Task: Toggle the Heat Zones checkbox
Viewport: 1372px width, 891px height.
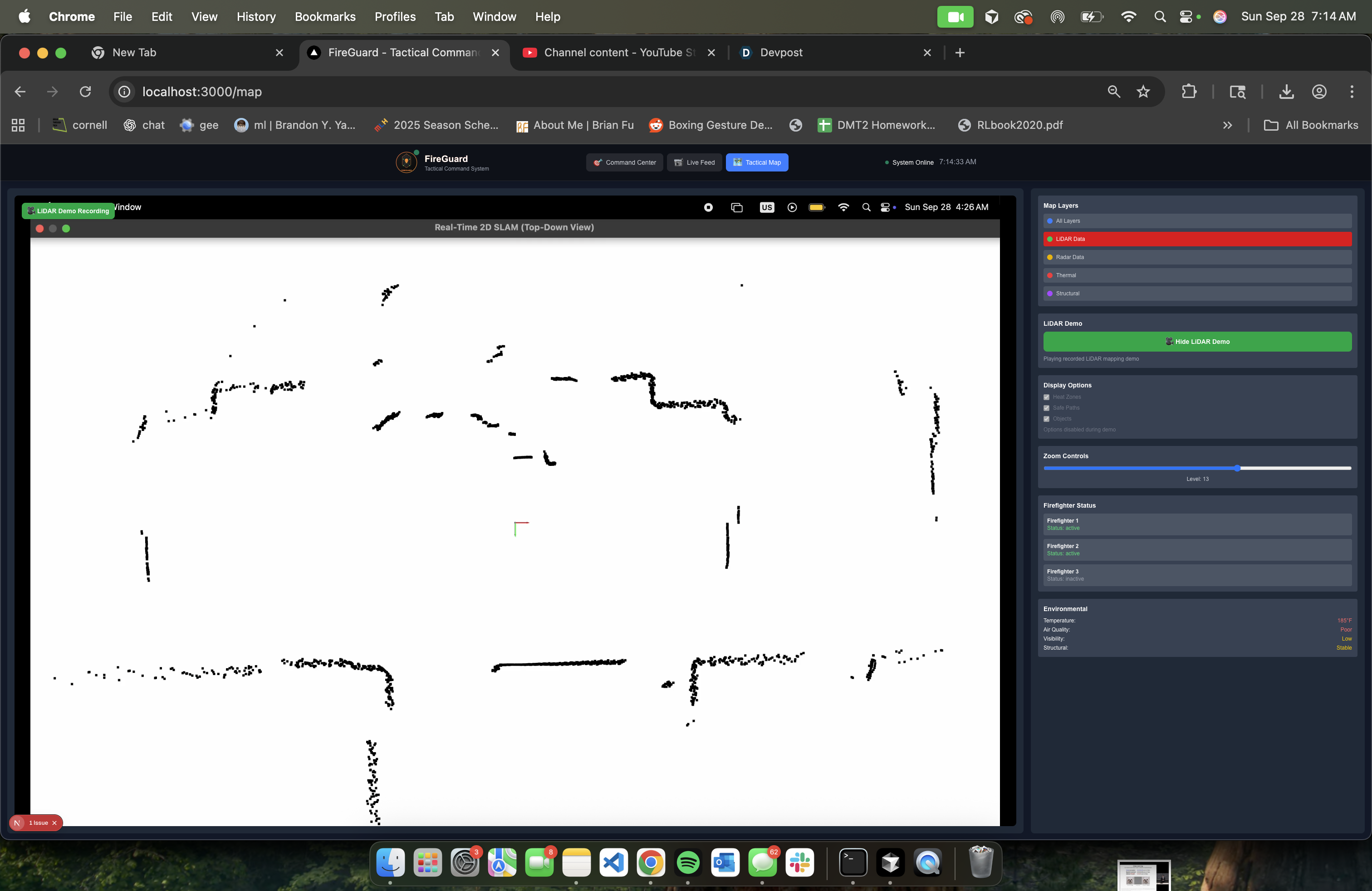Action: click(1047, 397)
